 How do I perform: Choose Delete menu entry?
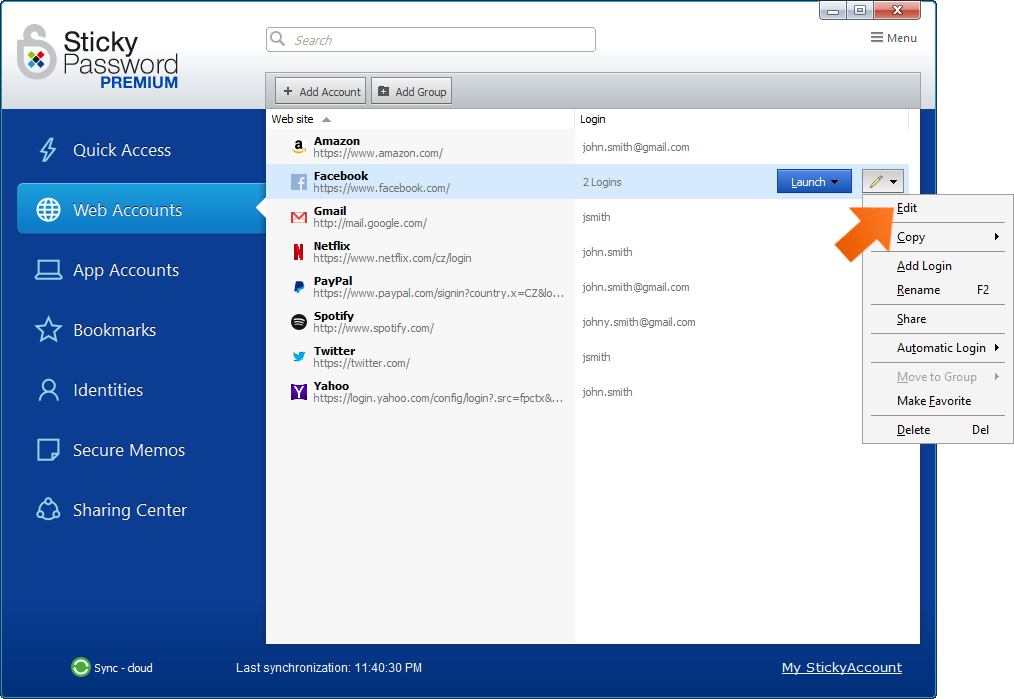(x=938, y=430)
